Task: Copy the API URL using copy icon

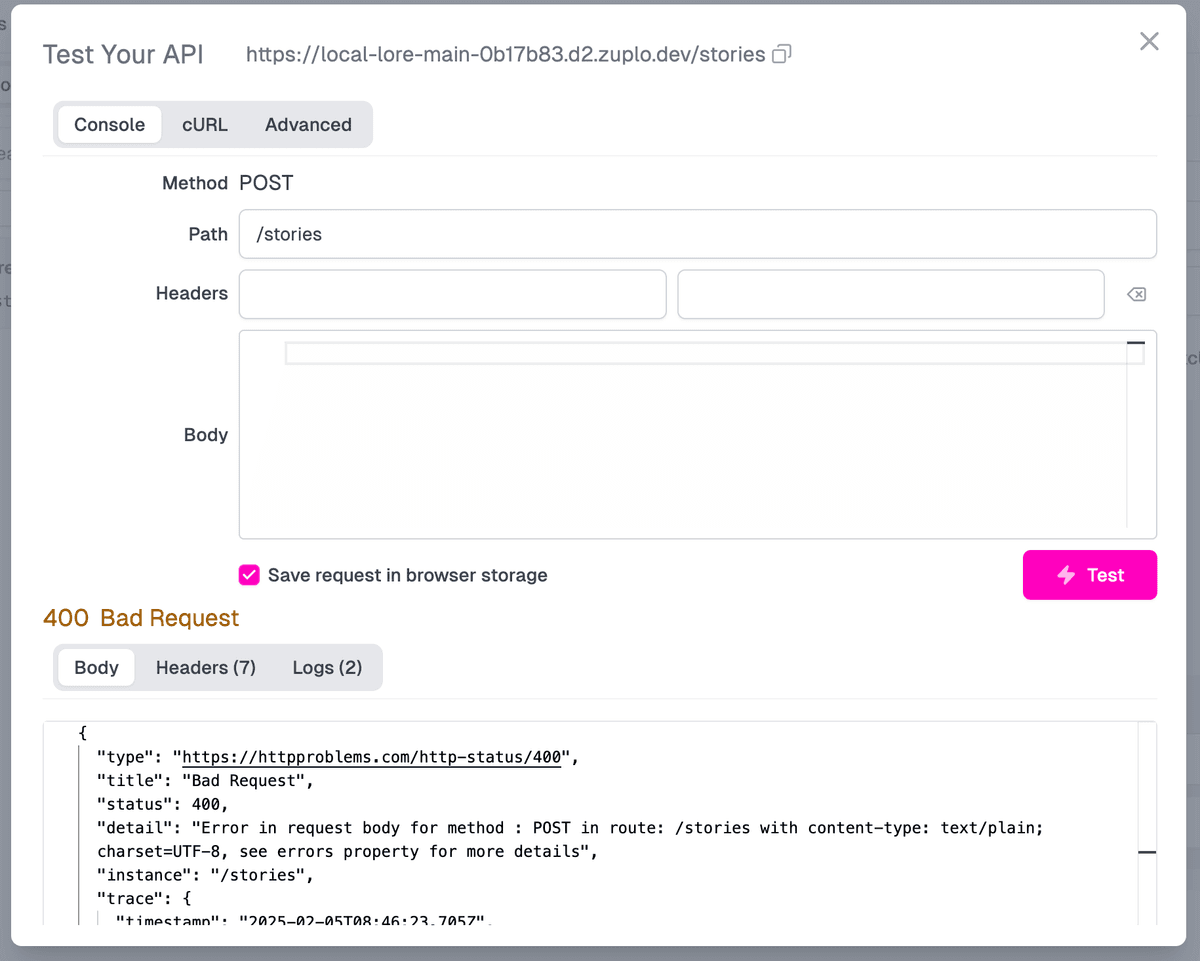Action: 782,54
